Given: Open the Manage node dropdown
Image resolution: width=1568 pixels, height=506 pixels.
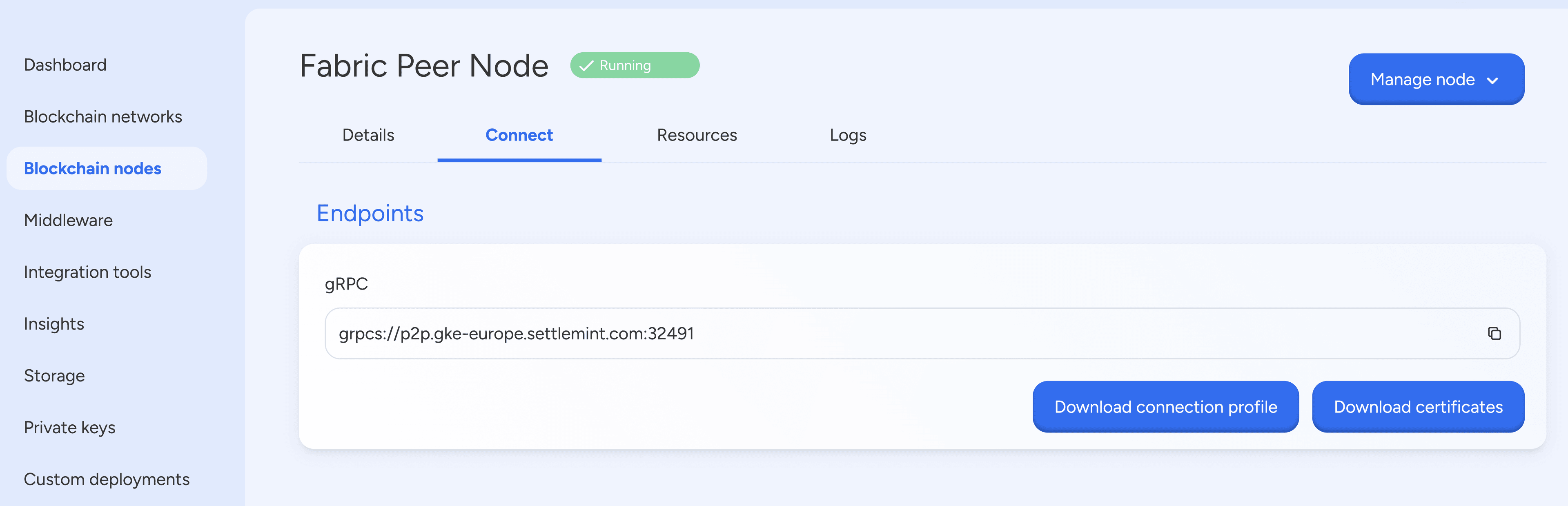Looking at the screenshot, I should coord(1436,79).
